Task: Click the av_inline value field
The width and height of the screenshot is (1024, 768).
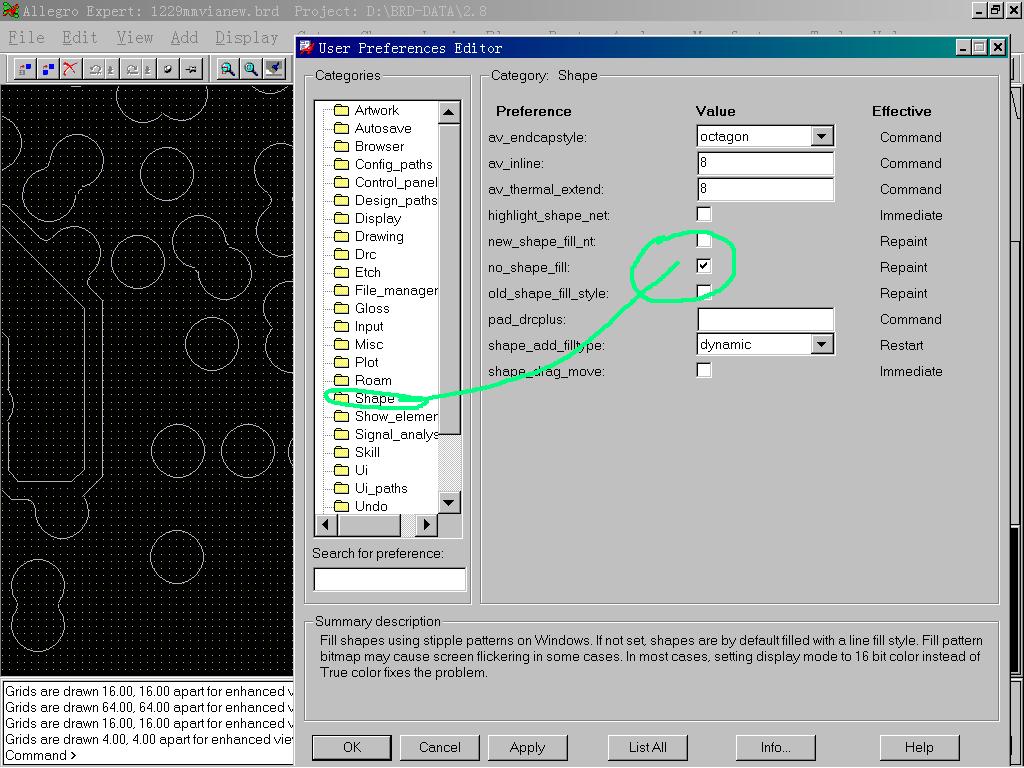Action: coord(765,163)
